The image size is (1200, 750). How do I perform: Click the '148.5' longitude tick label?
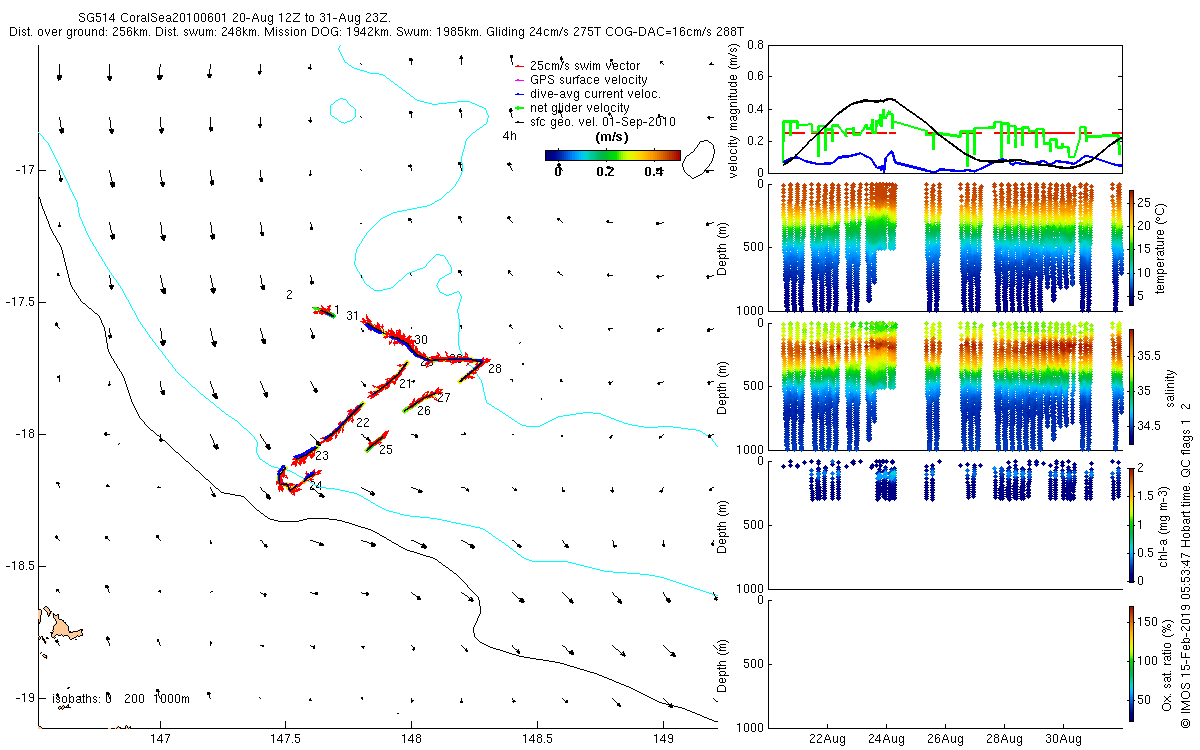(537, 740)
